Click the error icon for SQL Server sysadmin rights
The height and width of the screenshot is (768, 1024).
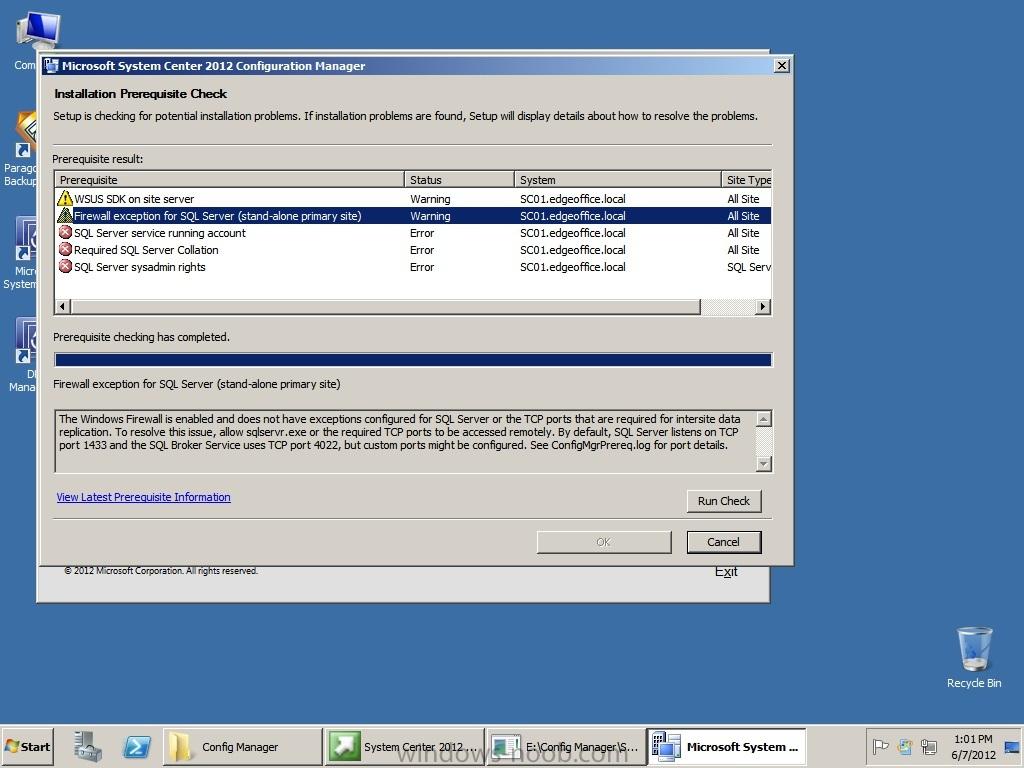pos(65,266)
